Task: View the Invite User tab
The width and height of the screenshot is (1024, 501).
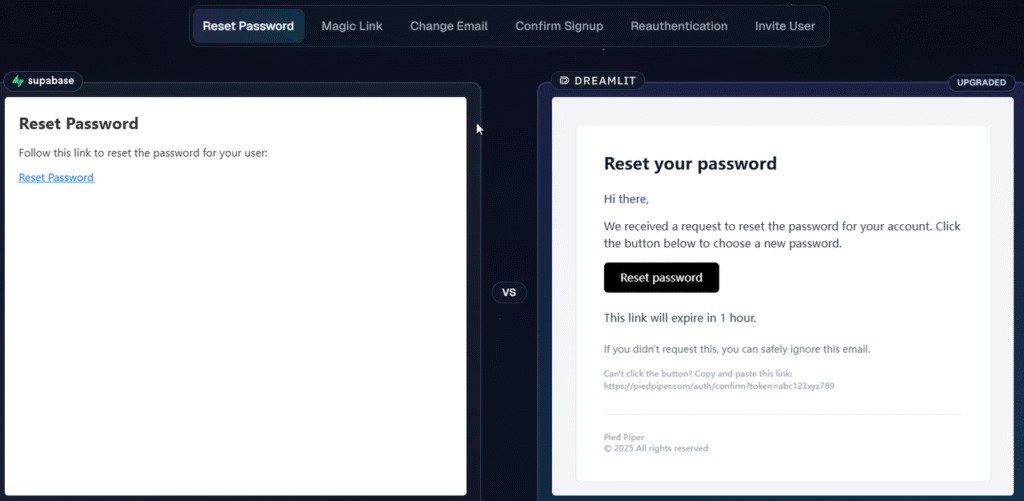Action: (x=785, y=26)
